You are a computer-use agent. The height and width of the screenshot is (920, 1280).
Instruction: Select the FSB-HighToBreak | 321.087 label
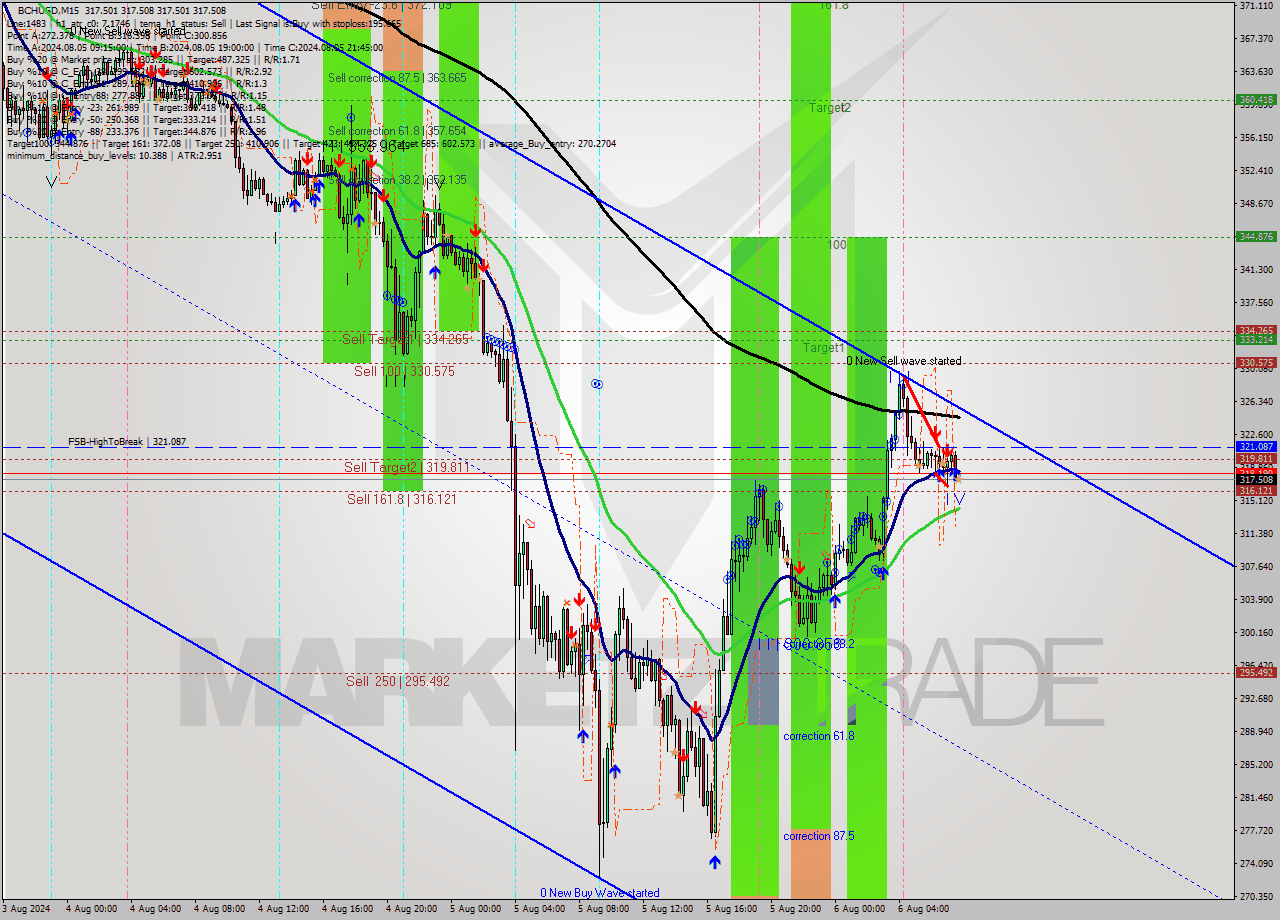pyautogui.click(x=127, y=441)
